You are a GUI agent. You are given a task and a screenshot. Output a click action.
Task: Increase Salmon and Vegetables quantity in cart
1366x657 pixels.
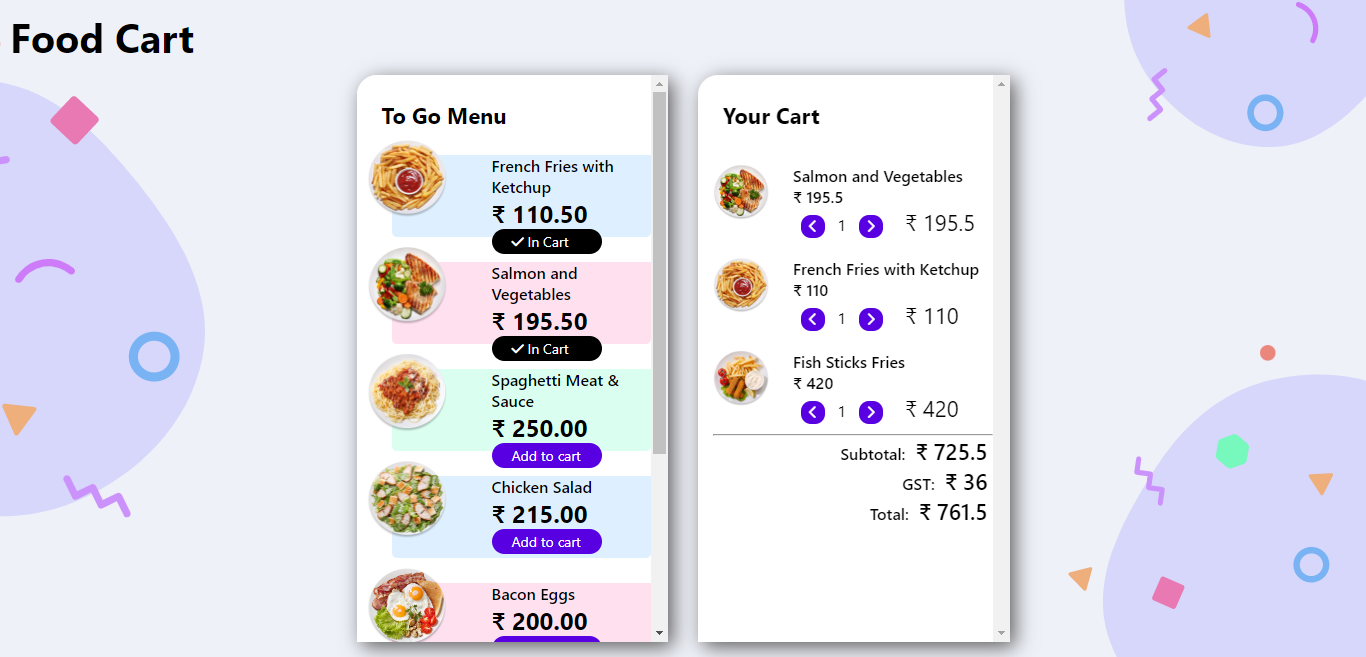(871, 226)
